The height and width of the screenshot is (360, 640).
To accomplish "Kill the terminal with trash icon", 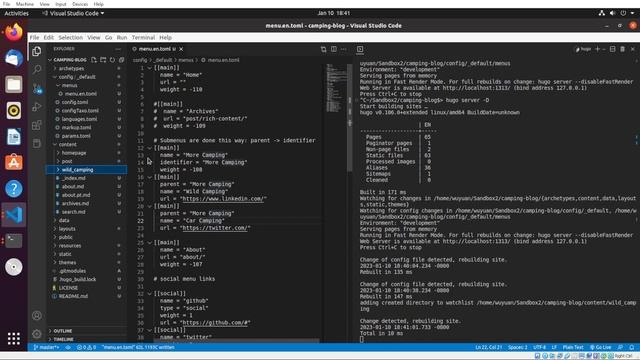I will (622, 49).
